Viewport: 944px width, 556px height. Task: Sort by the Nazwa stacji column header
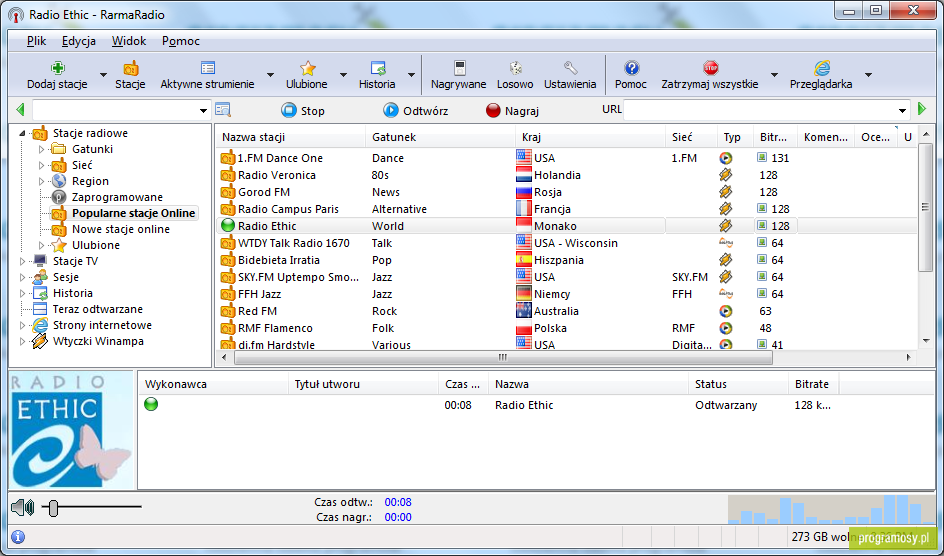coord(290,137)
